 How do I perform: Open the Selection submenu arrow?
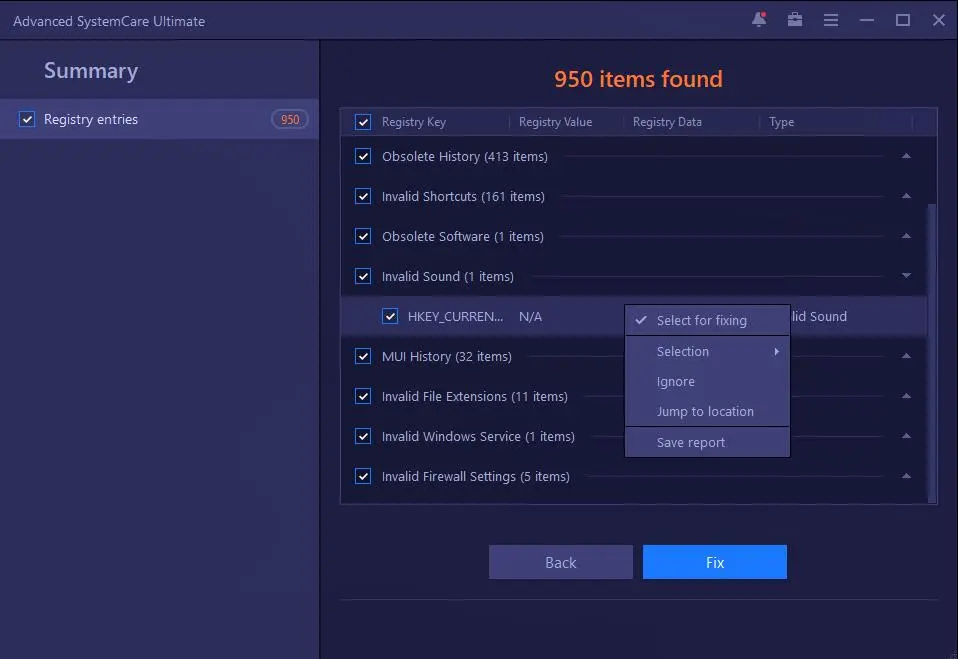point(776,352)
